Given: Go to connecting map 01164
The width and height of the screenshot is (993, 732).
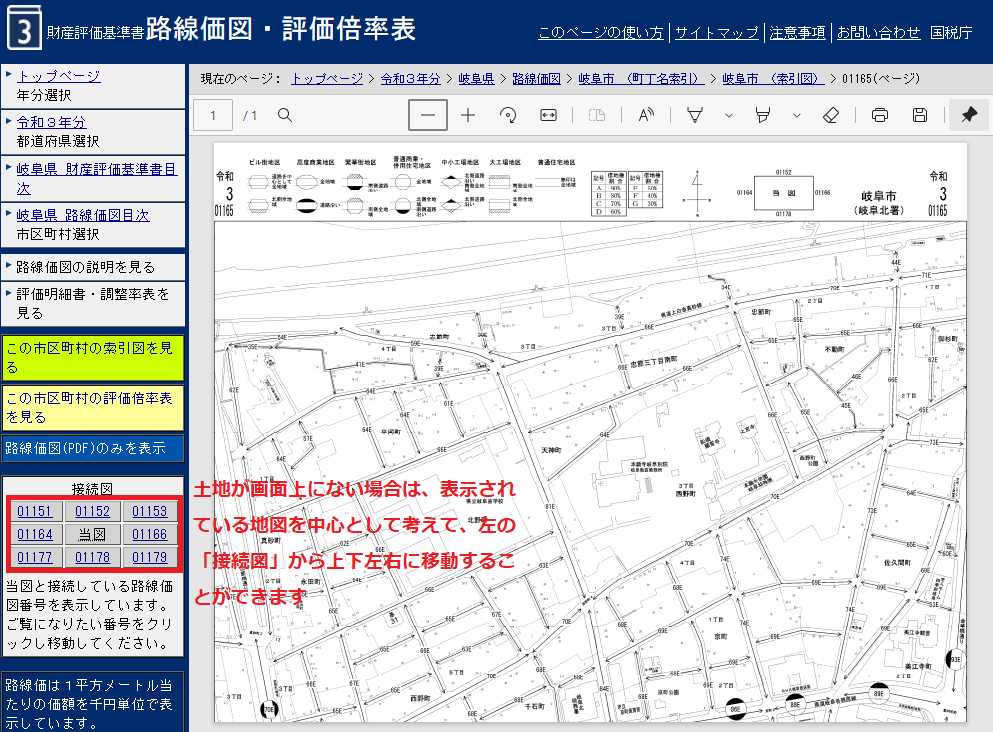Looking at the screenshot, I should tap(34, 534).
